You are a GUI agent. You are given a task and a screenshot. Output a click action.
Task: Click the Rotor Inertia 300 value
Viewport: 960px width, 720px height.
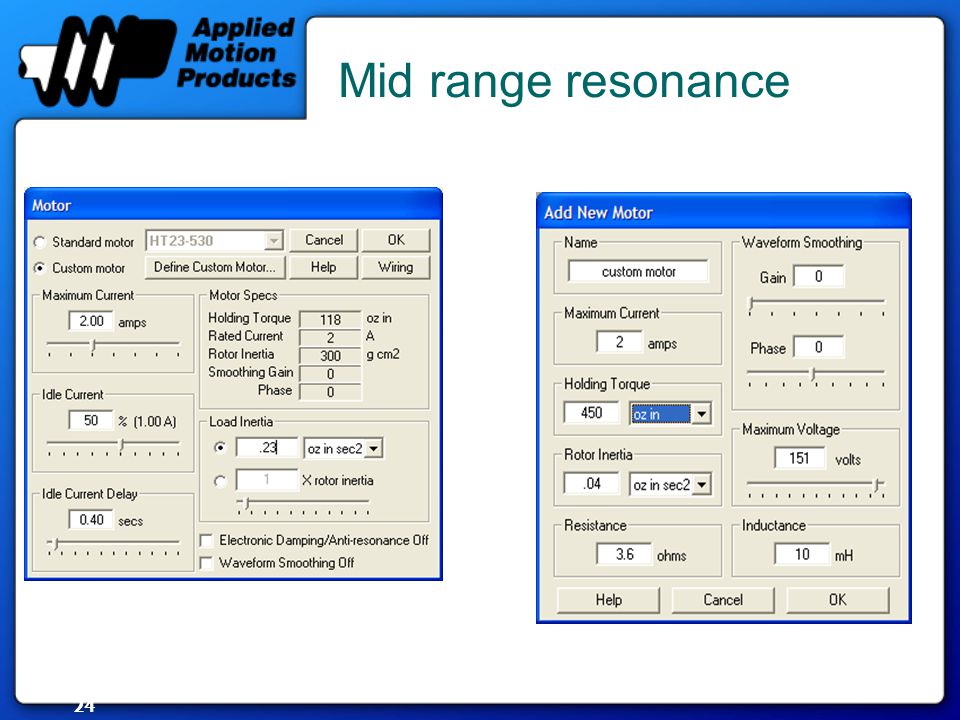coord(331,356)
